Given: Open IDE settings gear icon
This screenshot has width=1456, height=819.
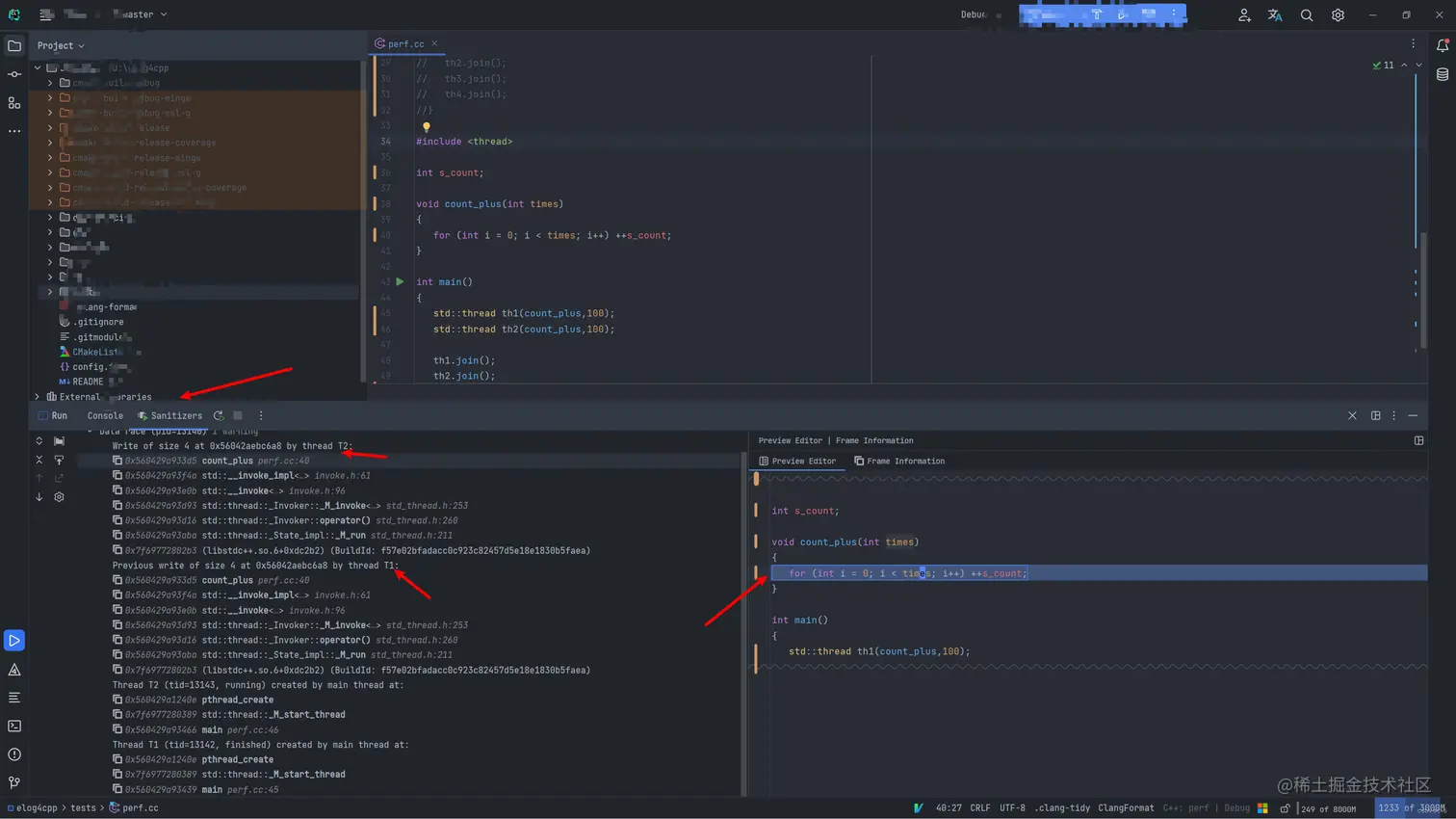Looking at the screenshot, I should point(1338,15).
